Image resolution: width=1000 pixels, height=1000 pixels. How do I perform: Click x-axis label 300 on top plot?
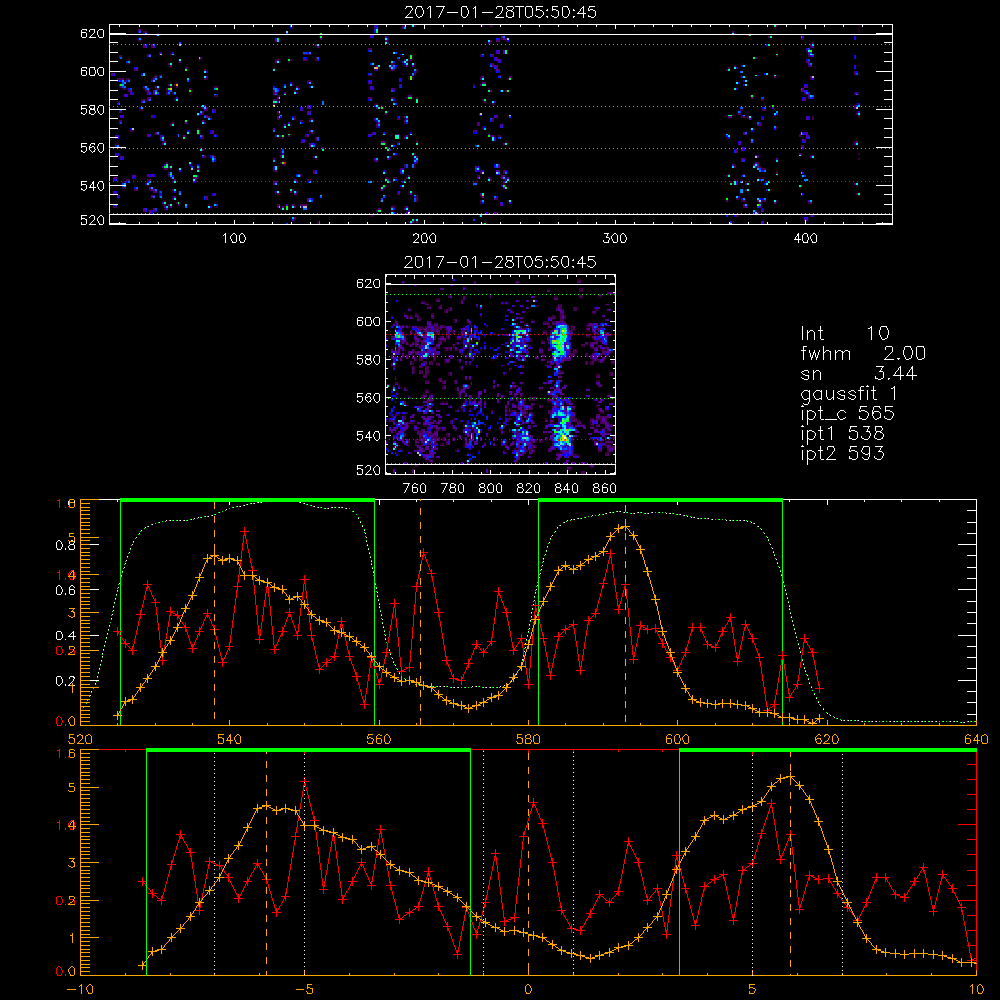coord(615,239)
